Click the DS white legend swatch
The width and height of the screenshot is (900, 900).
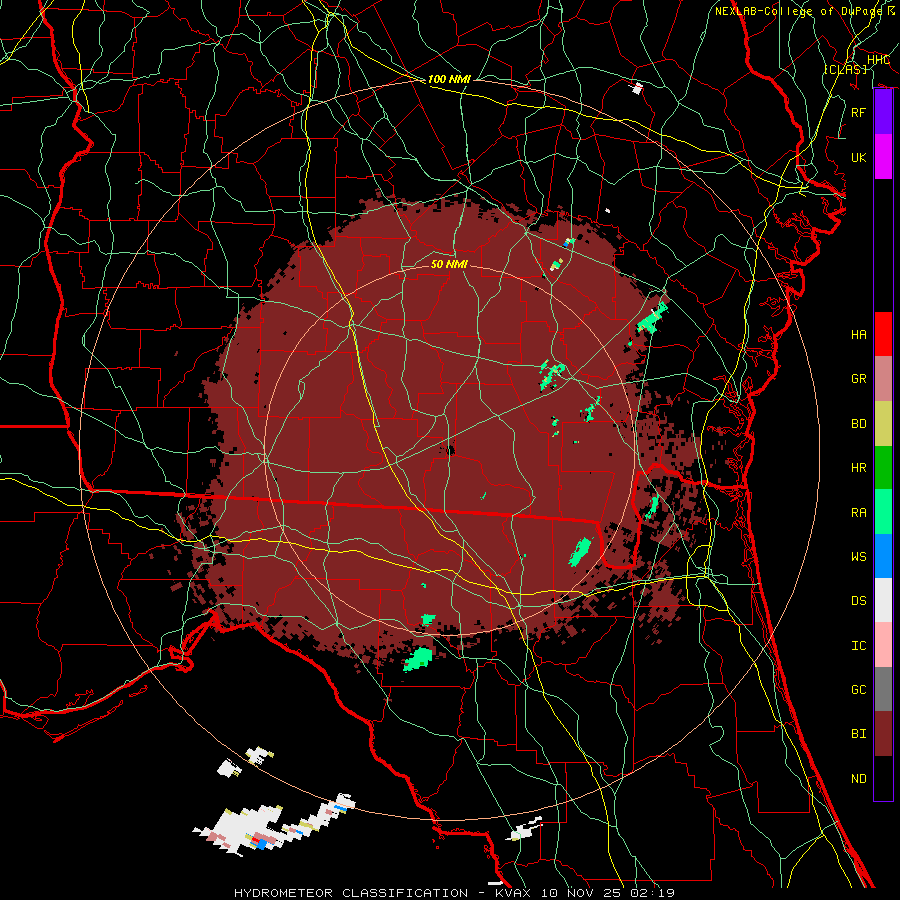click(883, 600)
